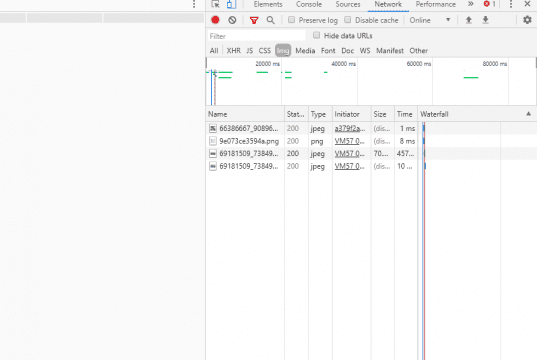
Task: Enable Preserve log checkbox
Action: tap(291, 20)
